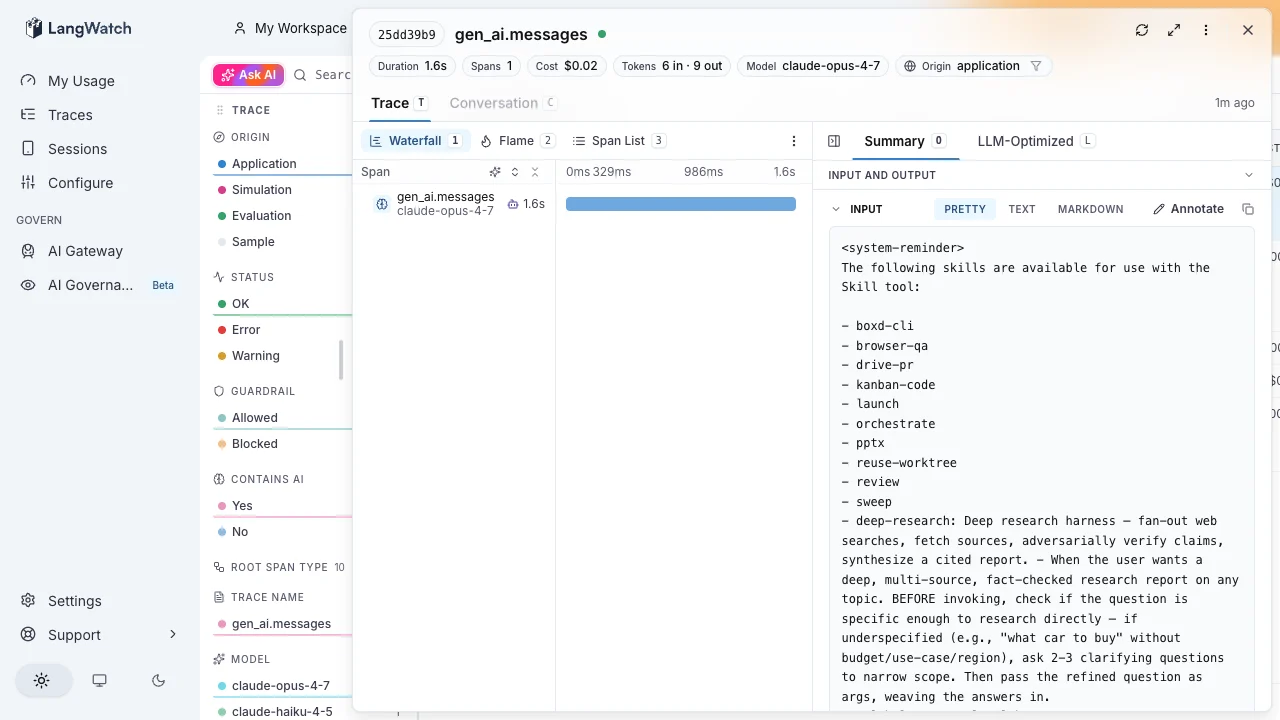Click the Ask AI button

pos(248,75)
